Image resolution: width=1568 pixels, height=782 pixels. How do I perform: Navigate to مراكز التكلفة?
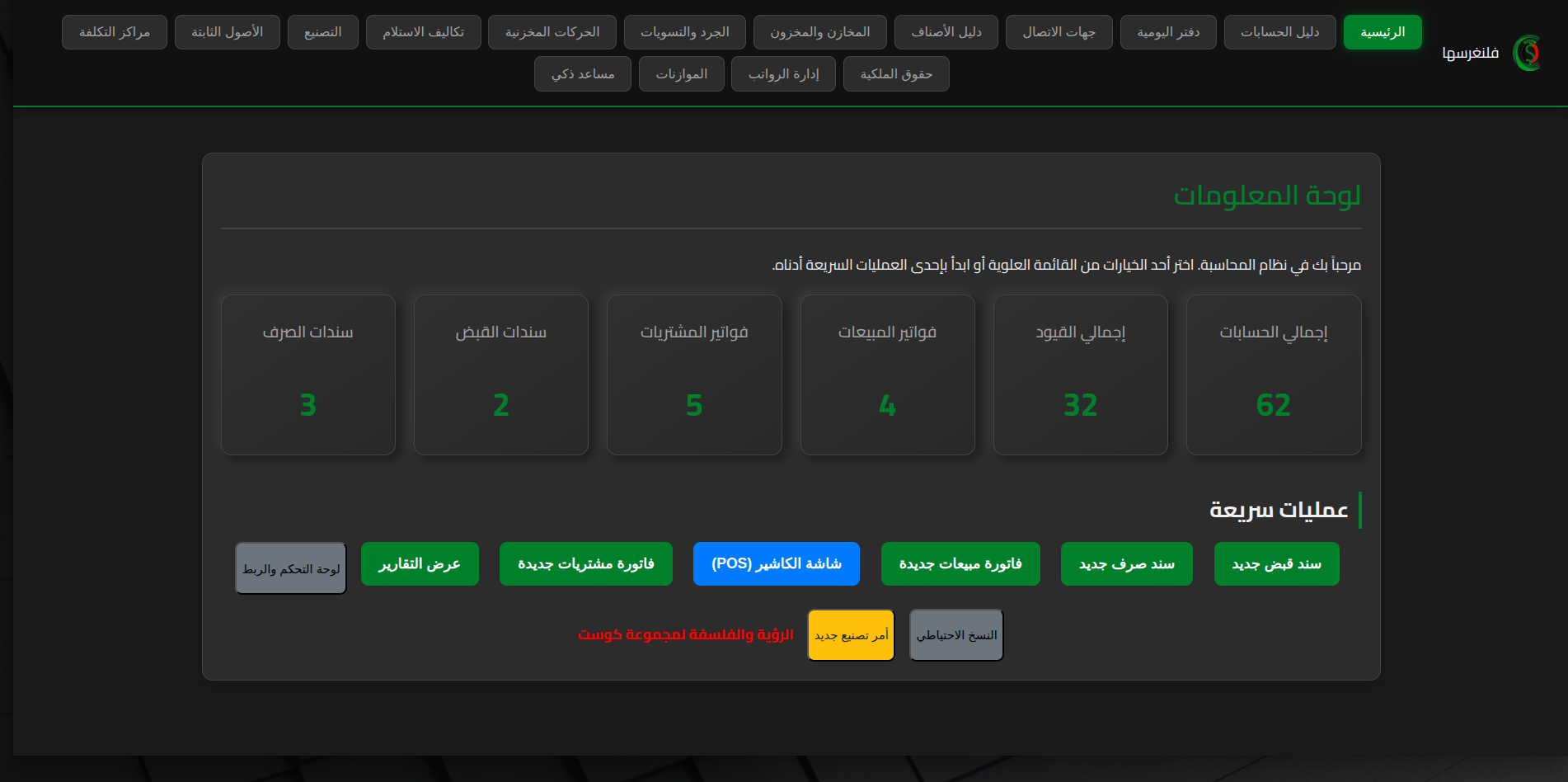pos(115,32)
